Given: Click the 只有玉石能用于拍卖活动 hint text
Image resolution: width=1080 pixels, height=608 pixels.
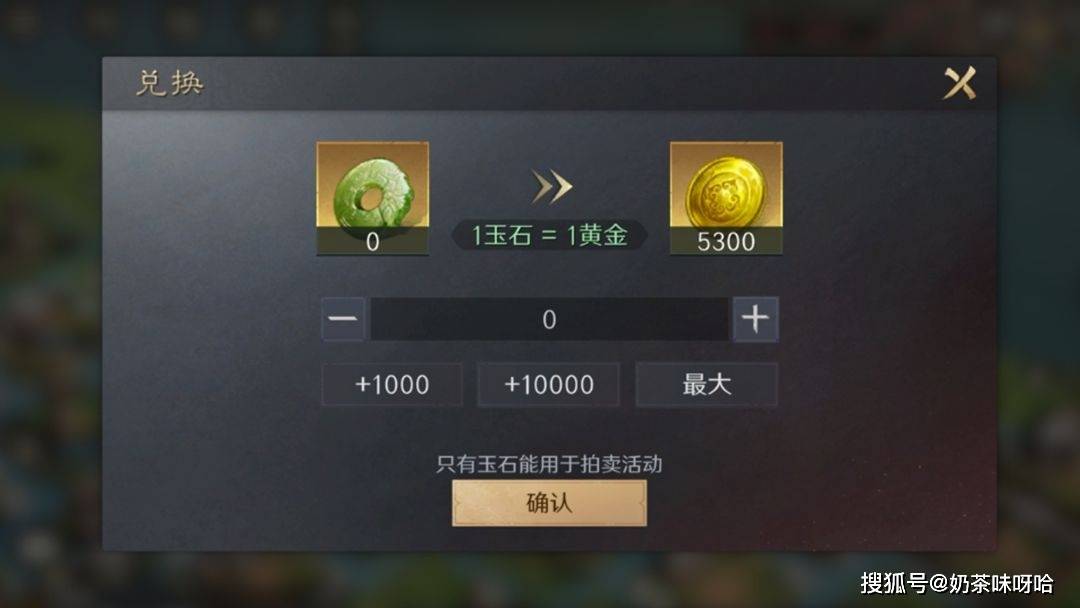Looking at the screenshot, I should coord(549,464).
